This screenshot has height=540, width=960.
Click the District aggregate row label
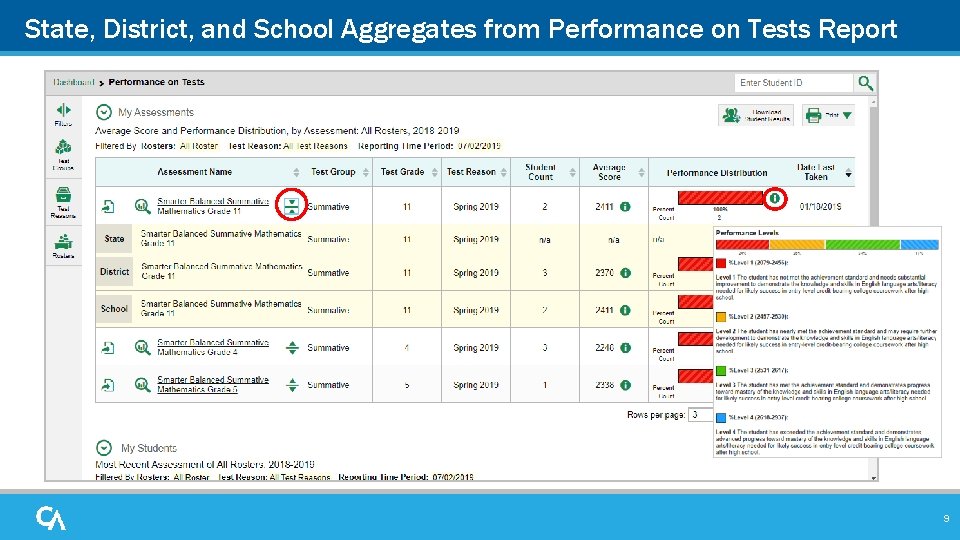114,271
